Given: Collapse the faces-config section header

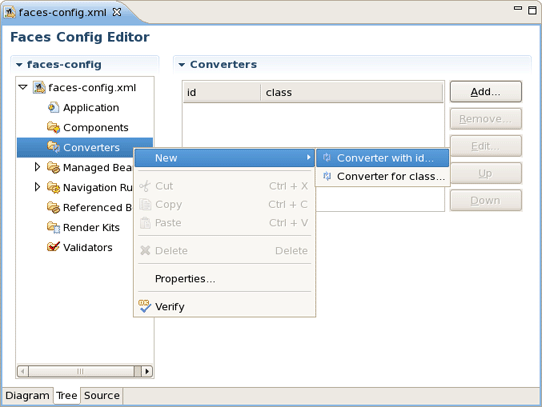Looking at the screenshot, I should [19, 65].
